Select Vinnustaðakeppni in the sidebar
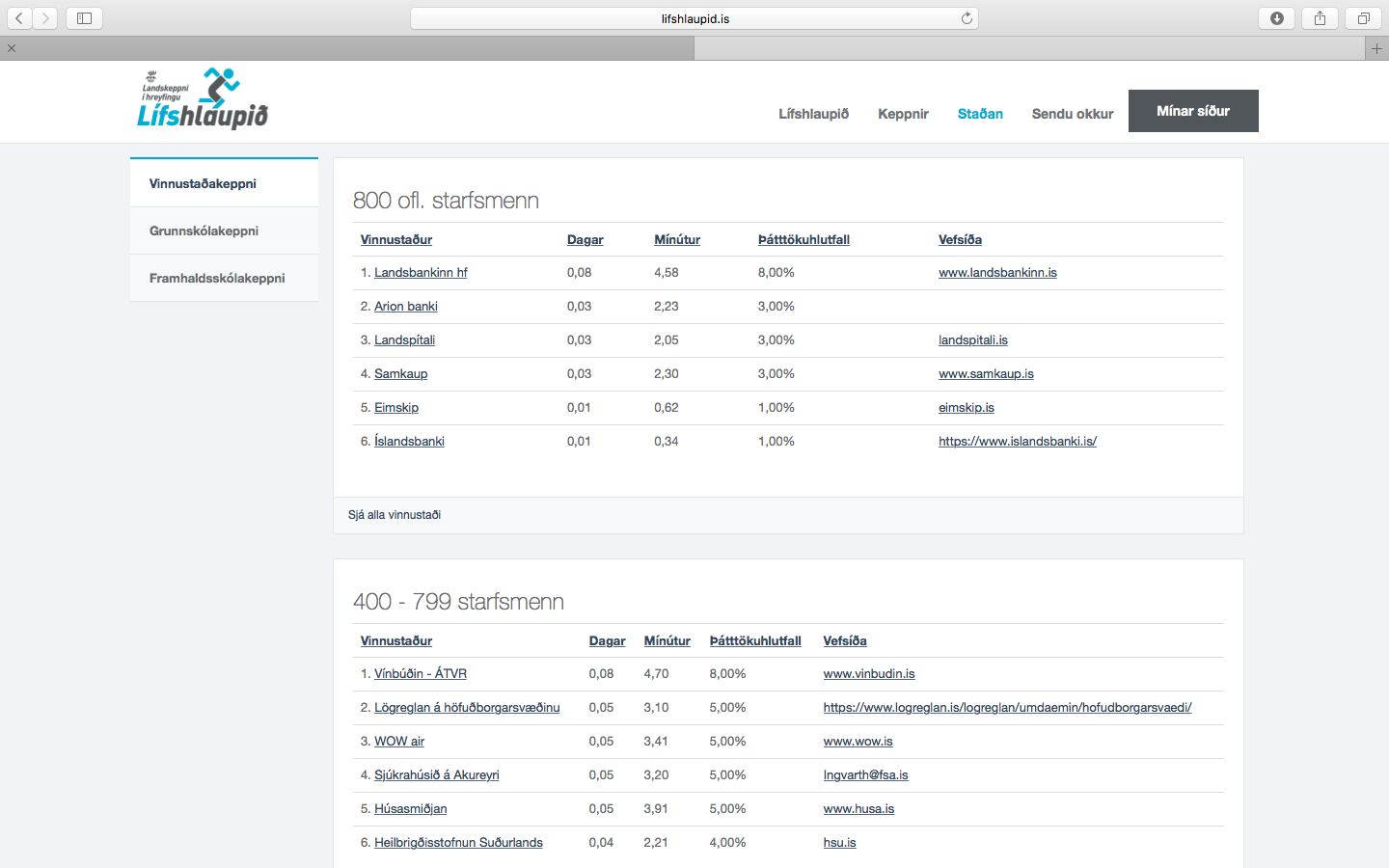The width and height of the screenshot is (1389, 868). point(224,183)
